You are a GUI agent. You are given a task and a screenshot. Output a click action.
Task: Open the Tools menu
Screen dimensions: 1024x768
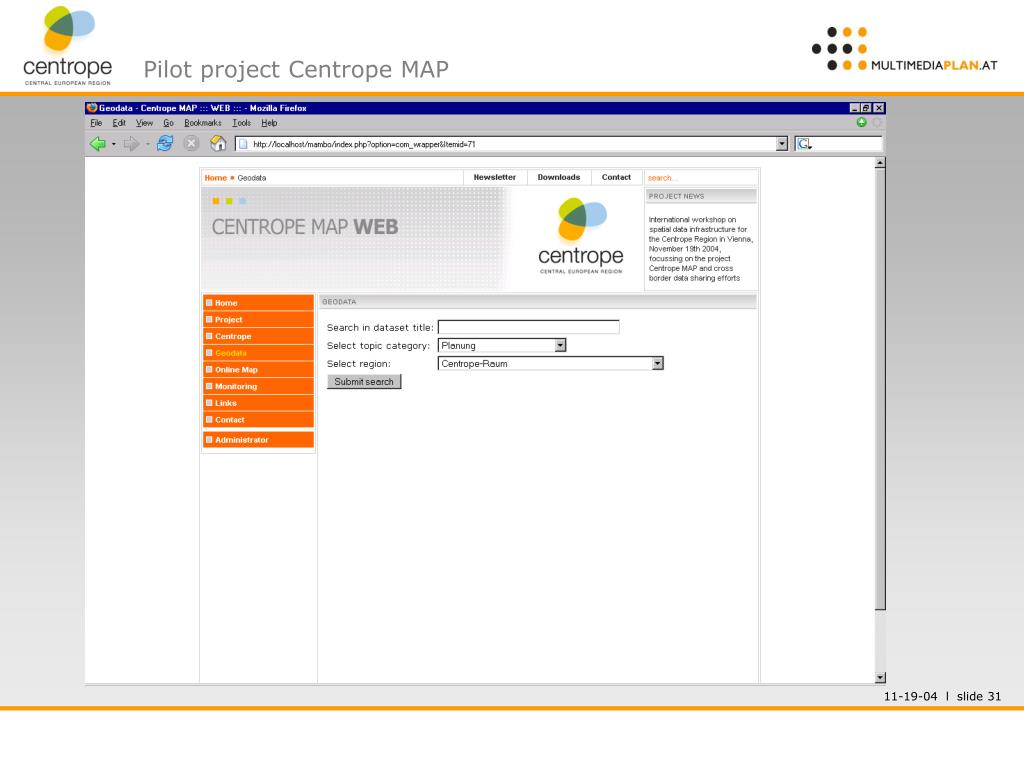coord(242,123)
